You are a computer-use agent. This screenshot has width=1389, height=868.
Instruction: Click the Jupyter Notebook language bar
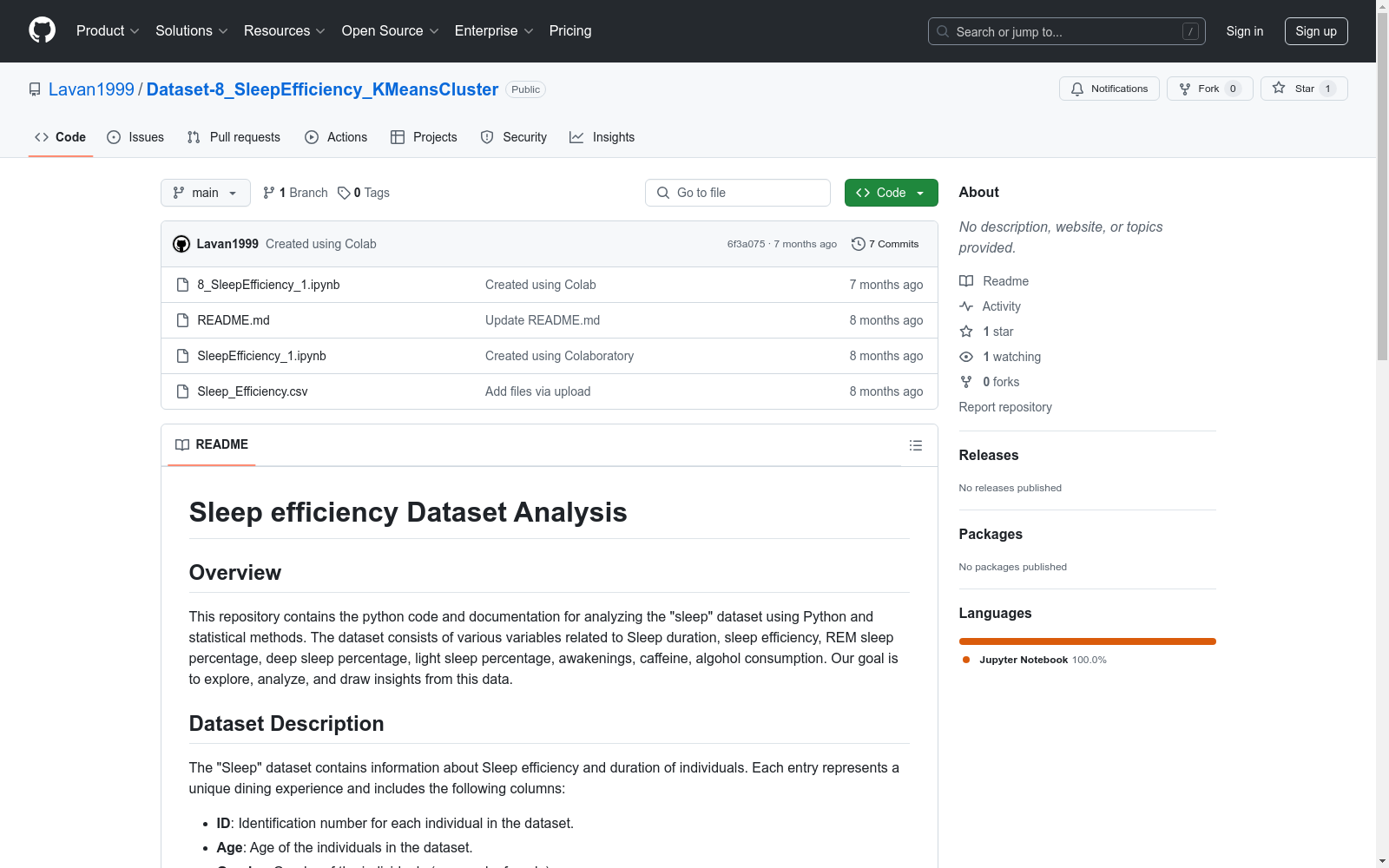1087,641
